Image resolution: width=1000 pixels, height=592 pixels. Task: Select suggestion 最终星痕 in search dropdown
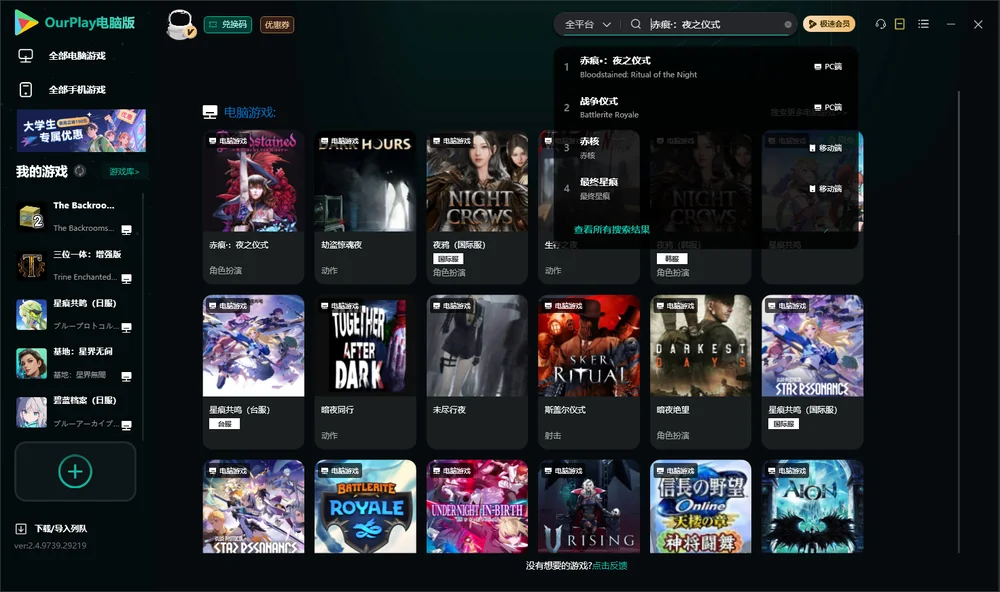[x=704, y=189]
